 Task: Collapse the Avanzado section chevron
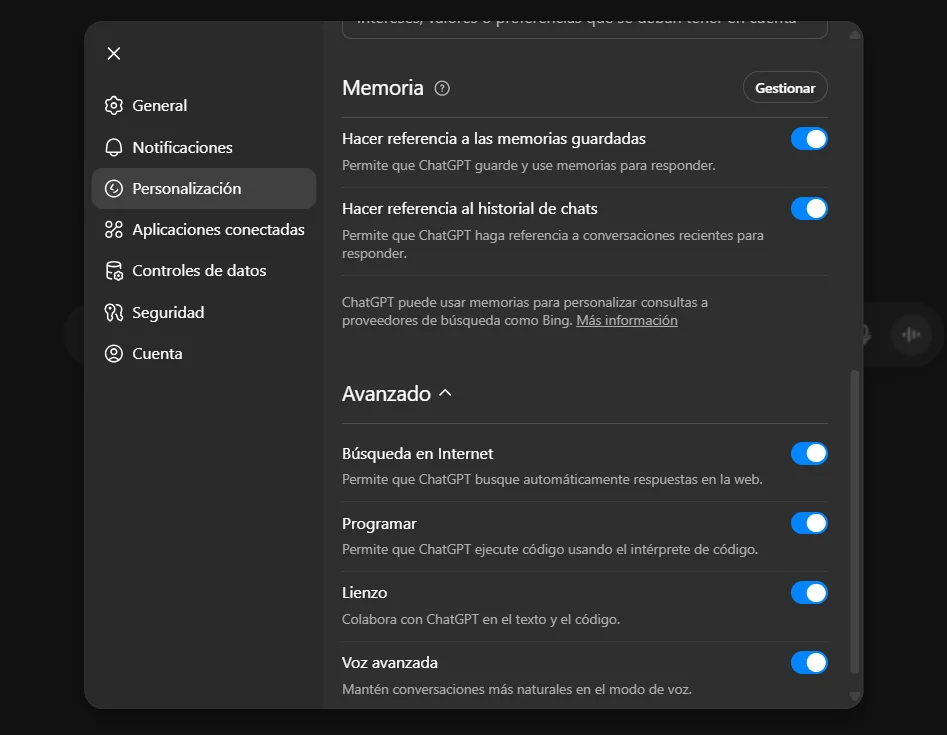[x=445, y=394]
